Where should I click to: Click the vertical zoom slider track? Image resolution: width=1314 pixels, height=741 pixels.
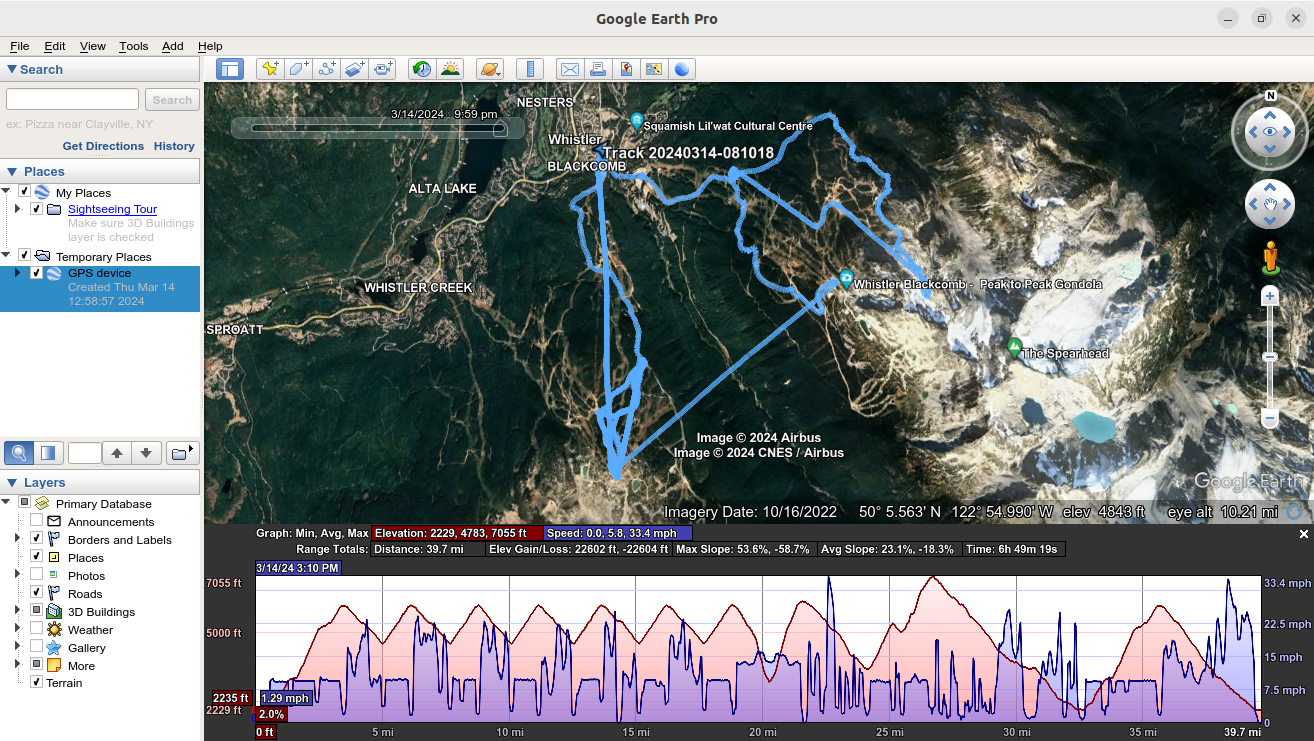1270,357
